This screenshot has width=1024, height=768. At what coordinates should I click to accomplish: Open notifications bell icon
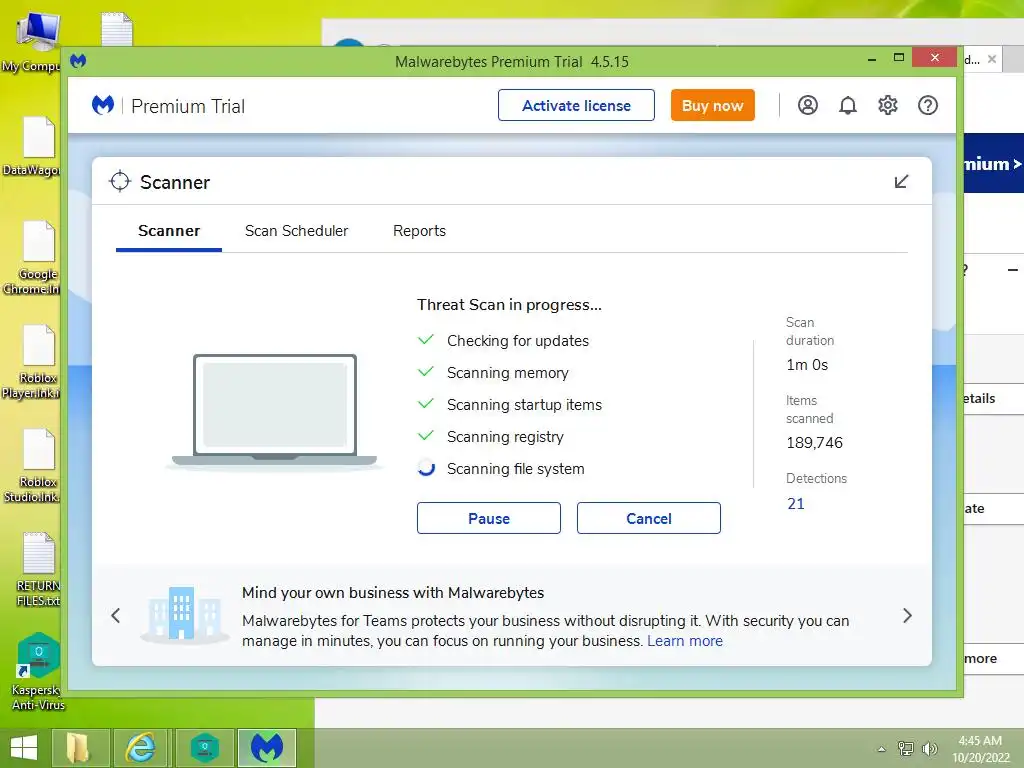[848, 105]
